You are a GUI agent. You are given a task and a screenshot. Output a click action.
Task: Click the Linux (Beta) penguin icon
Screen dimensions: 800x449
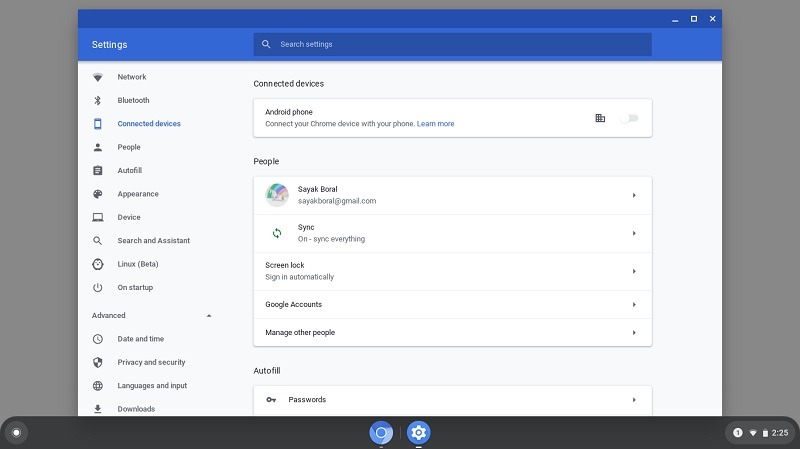click(x=97, y=264)
